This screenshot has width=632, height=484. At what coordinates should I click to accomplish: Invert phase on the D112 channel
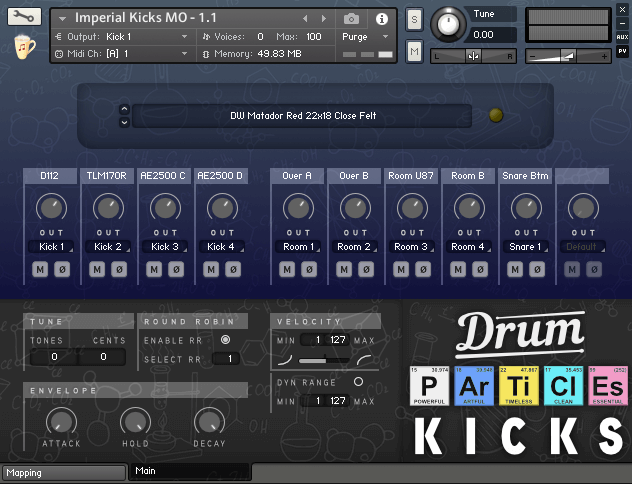62,269
